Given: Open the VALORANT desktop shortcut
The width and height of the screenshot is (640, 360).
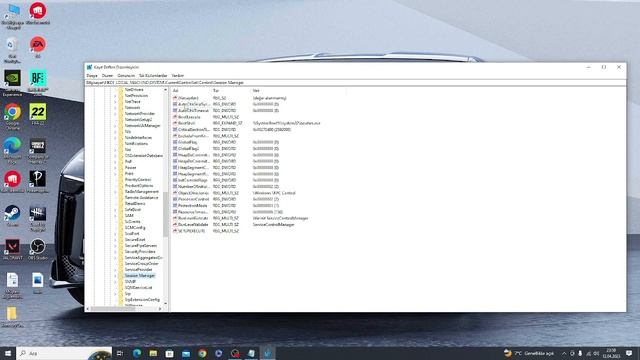Looking at the screenshot, I should click(x=12, y=249).
